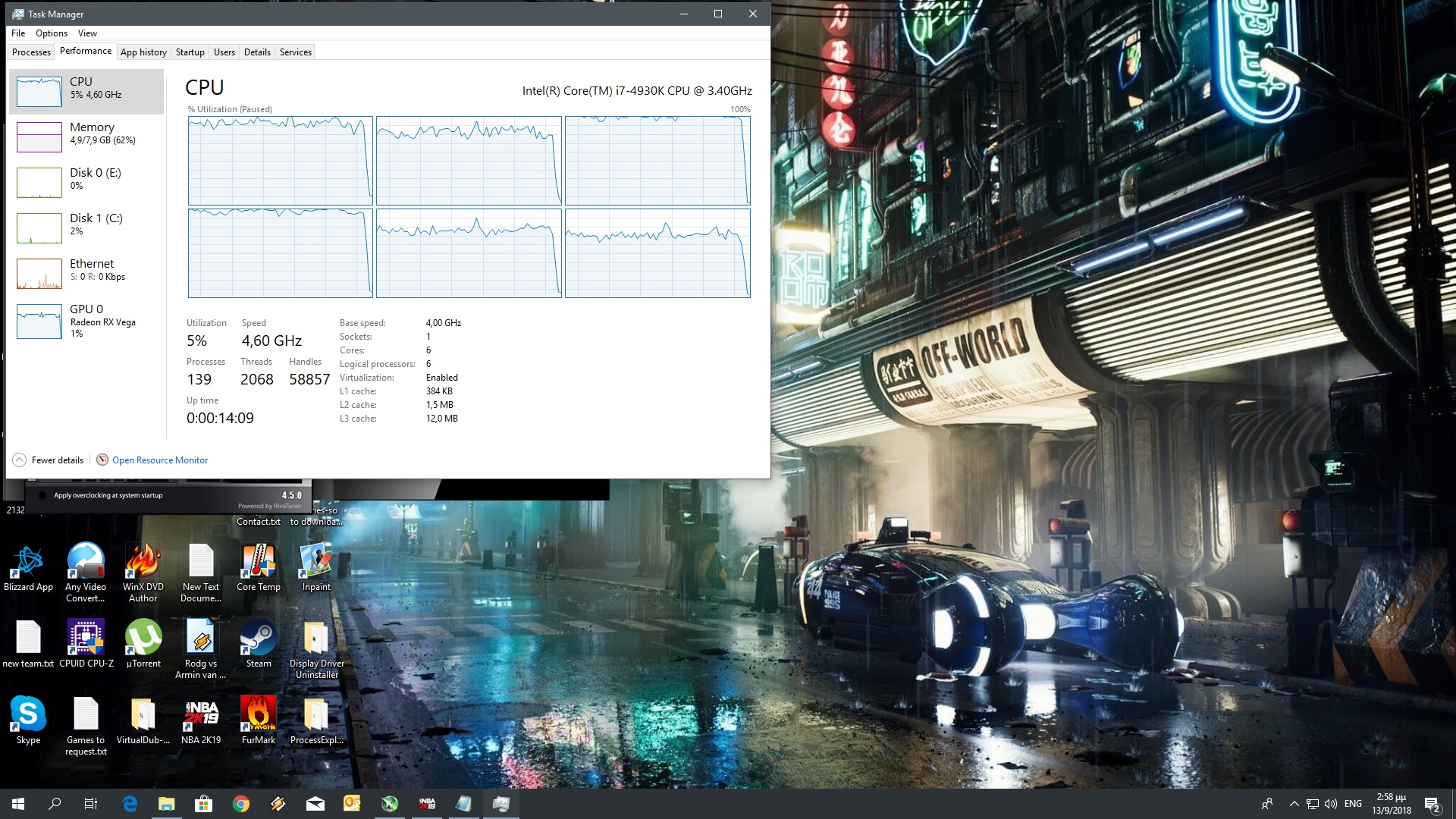Click the Open Resource Monitor link
This screenshot has width=1456, height=819.
coord(159,460)
